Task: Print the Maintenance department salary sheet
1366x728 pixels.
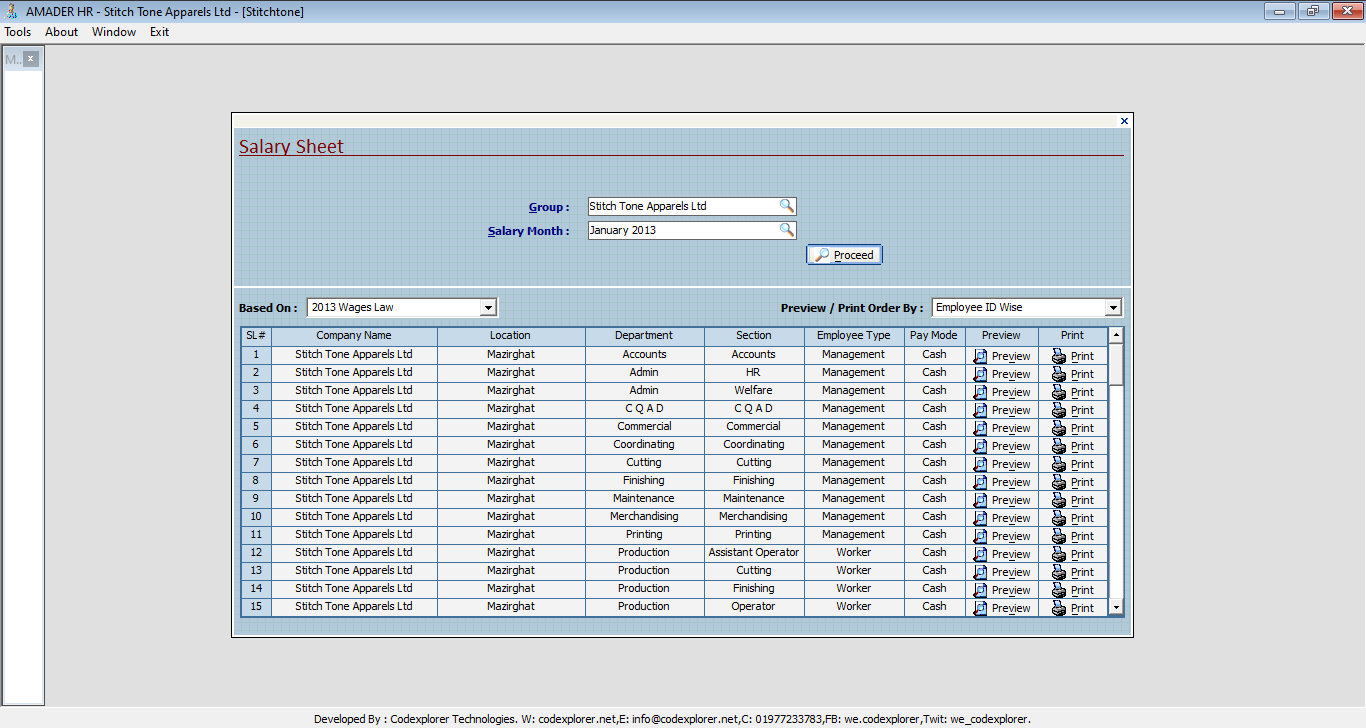Action: pyautogui.click(x=1073, y=500)
